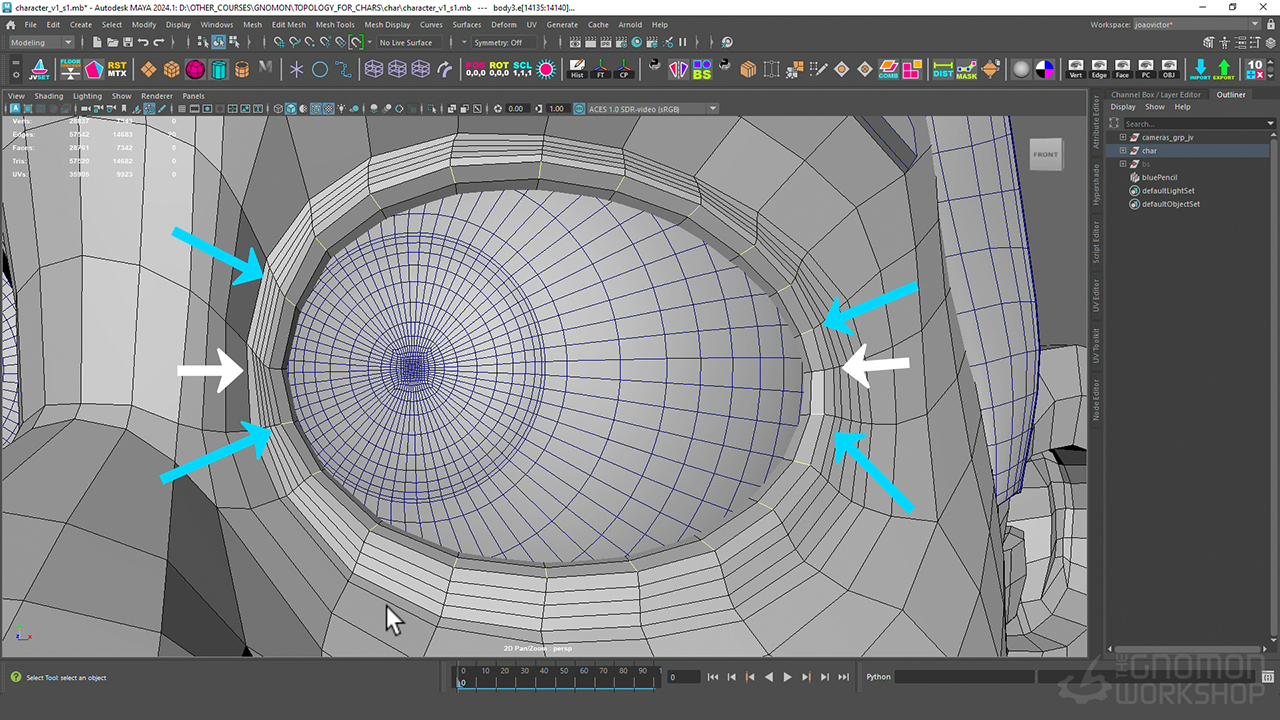Toggle the Vert eye visibility button
The image size is (1280, 720).
[x=1076, y=69]
